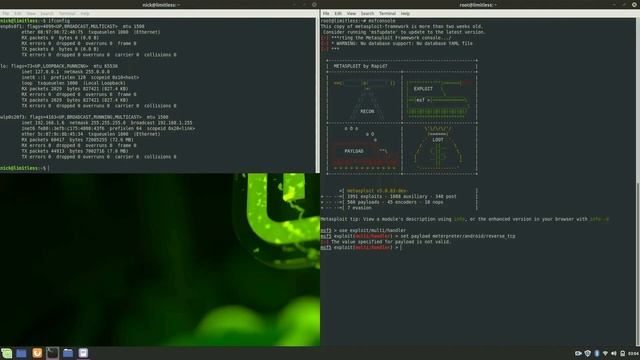Click the nick terminal vertical scrollbar
Image resolution: width=640 pixels, height=360 pixels.
tap(317, 95)
